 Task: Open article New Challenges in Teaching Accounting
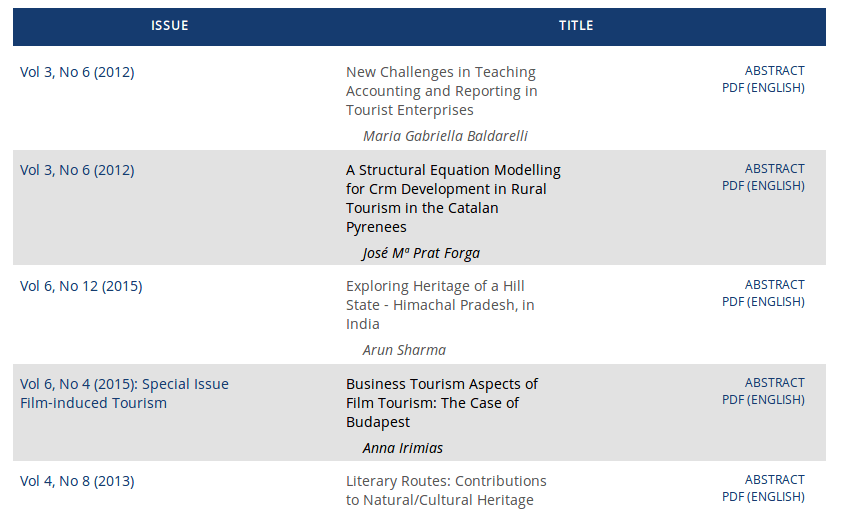(x=441, y=91)
